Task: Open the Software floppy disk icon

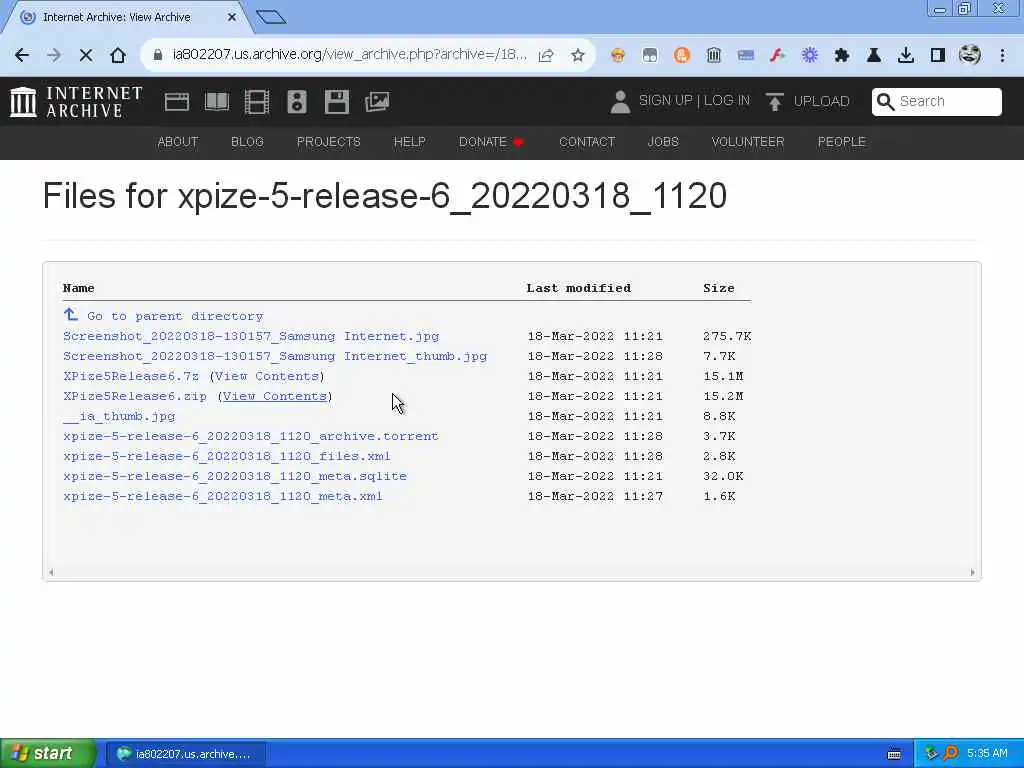Action: point(337,102)
